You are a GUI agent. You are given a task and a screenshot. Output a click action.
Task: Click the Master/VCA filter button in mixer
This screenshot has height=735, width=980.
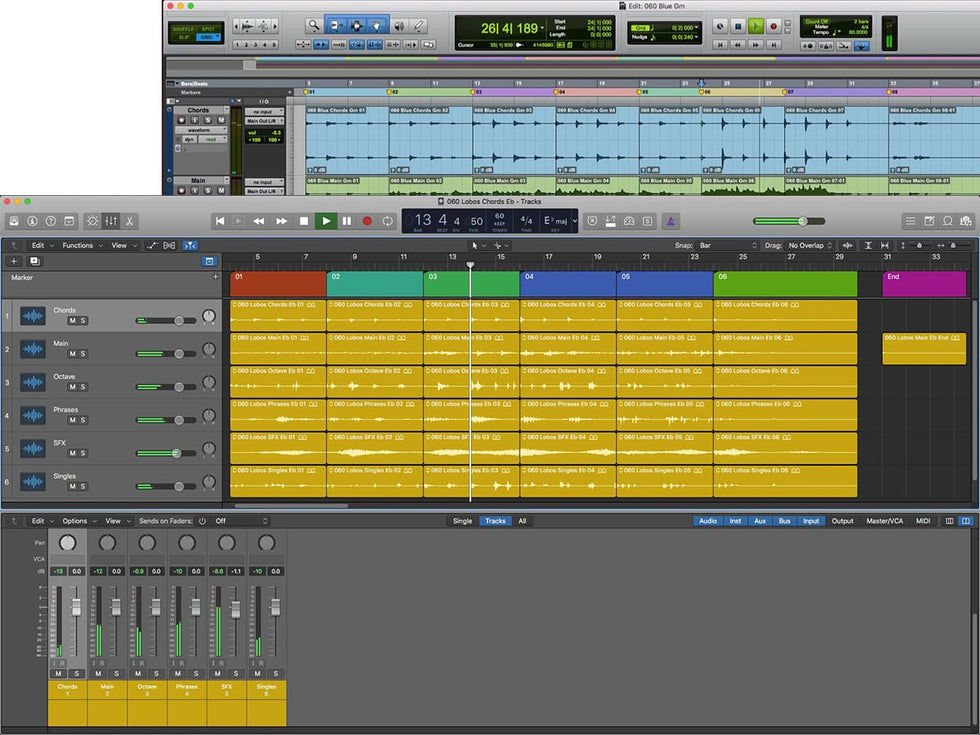(x=885, y=521)
